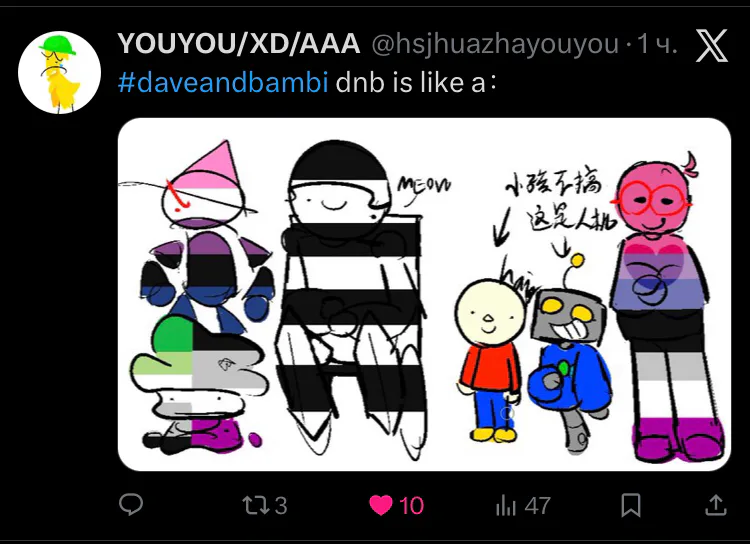Click the repost arrows icon
Screen dimensions: 750x544
[256, 505]
